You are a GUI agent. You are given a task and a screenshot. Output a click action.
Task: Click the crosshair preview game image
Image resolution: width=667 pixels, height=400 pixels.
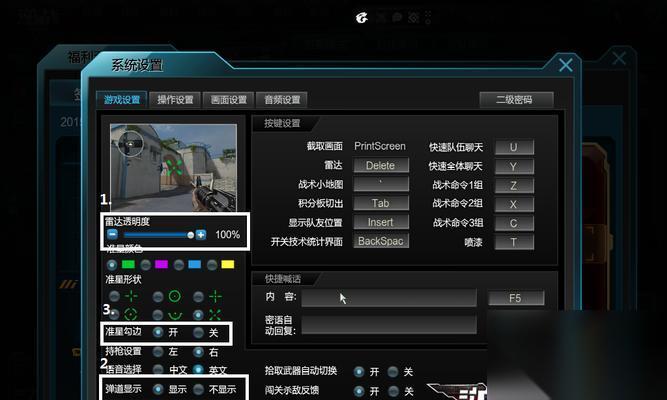[173, 167]
